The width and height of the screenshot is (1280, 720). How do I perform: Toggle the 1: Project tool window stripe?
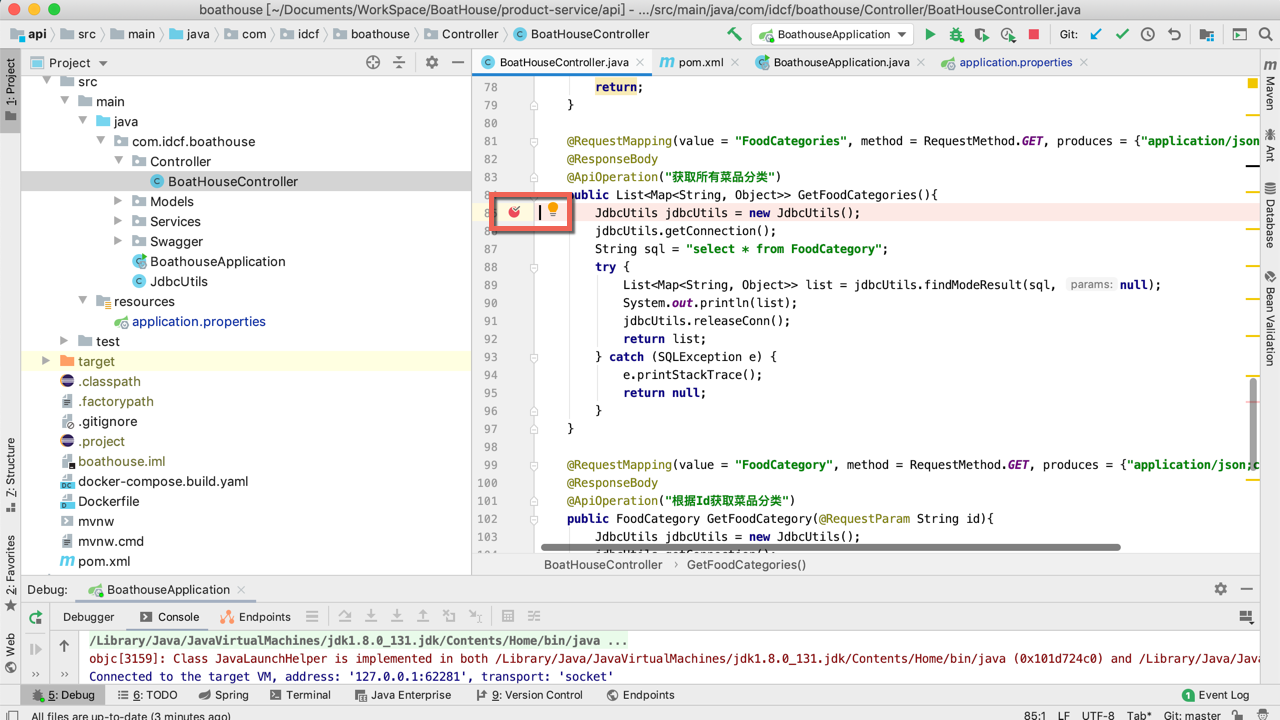pos(11,90)
